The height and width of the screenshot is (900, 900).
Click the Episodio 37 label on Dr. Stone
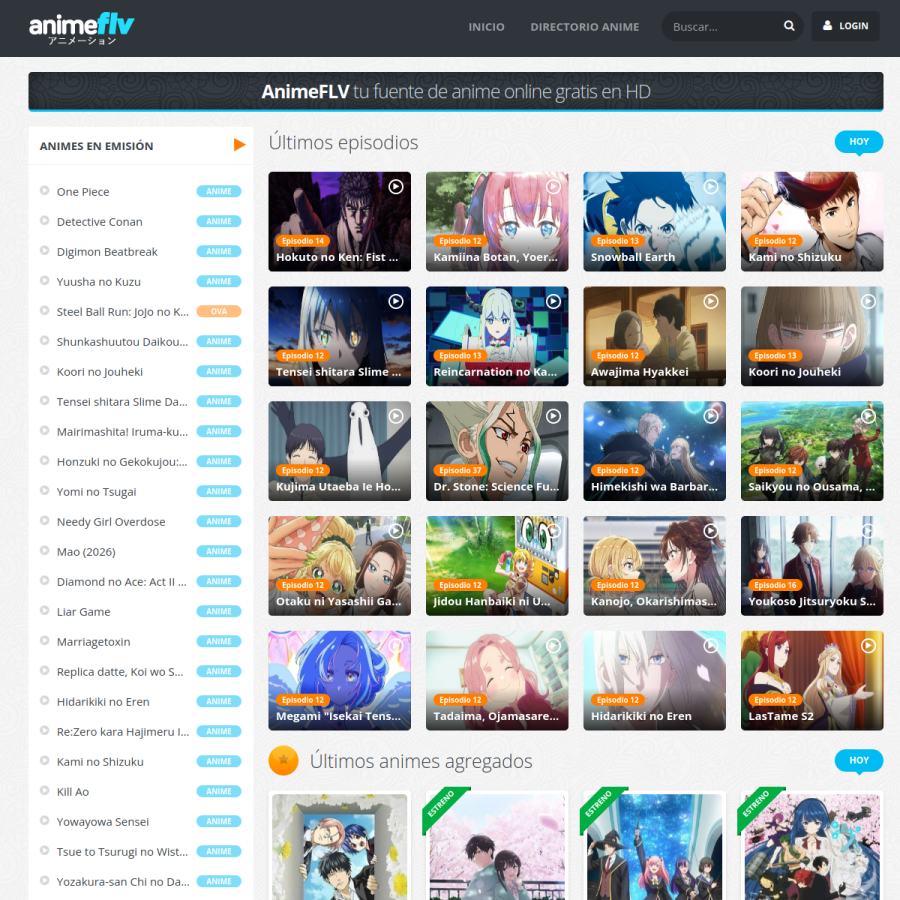click(460, 470)
